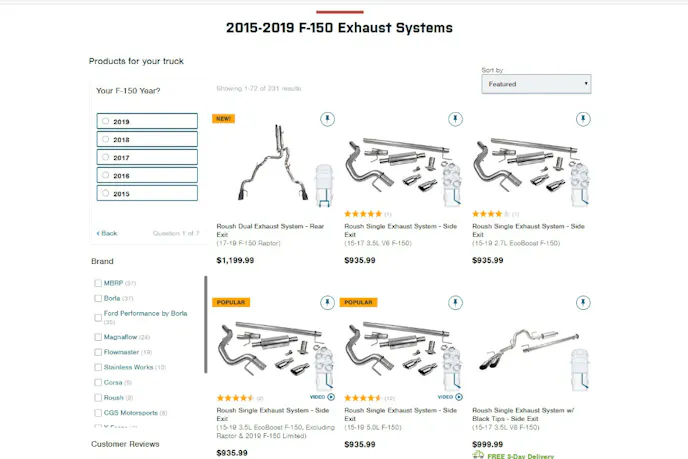The image size is (688, 459).
Task: Select the 2019 F-150 year option
Action: (x=147, y=122)
